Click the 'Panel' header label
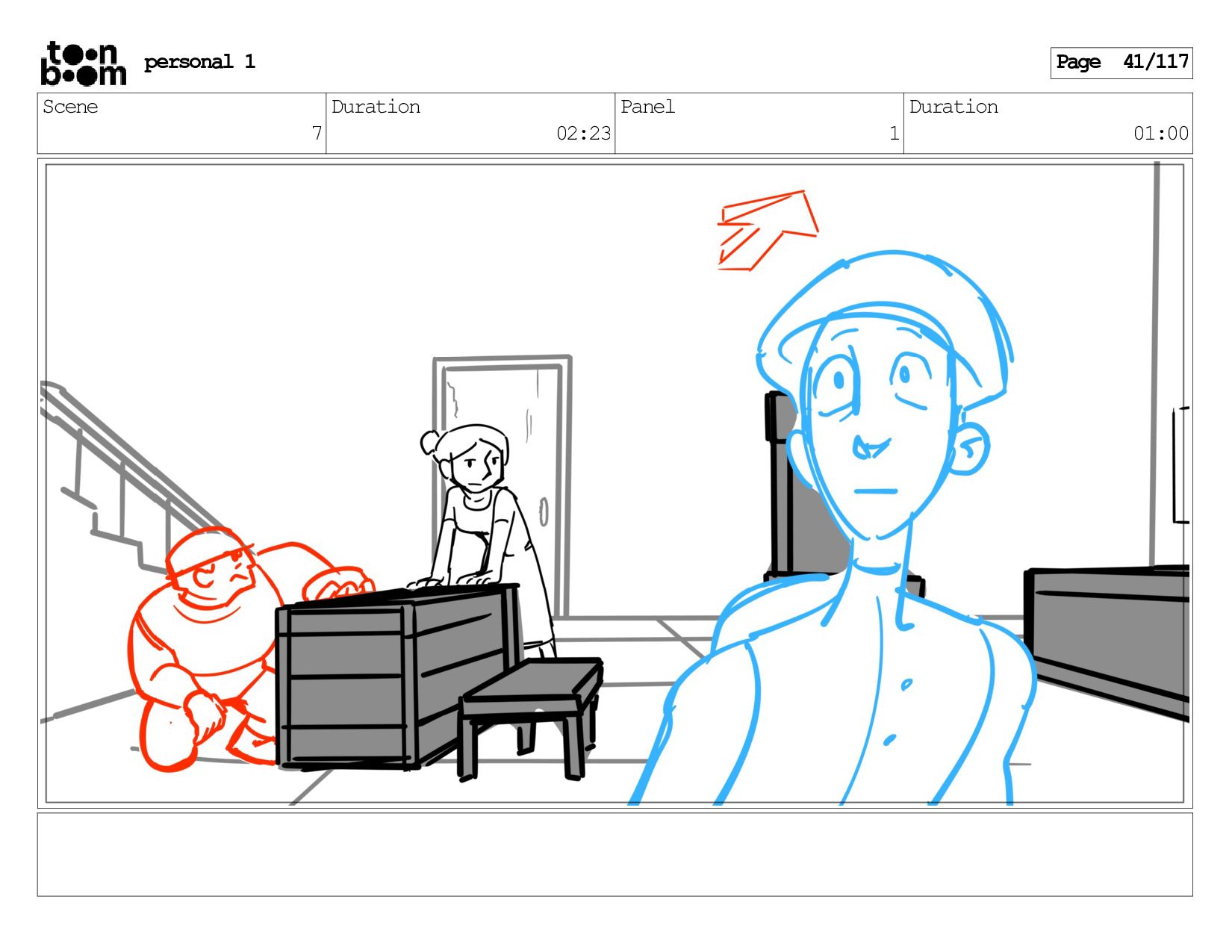 click(647, 107)
